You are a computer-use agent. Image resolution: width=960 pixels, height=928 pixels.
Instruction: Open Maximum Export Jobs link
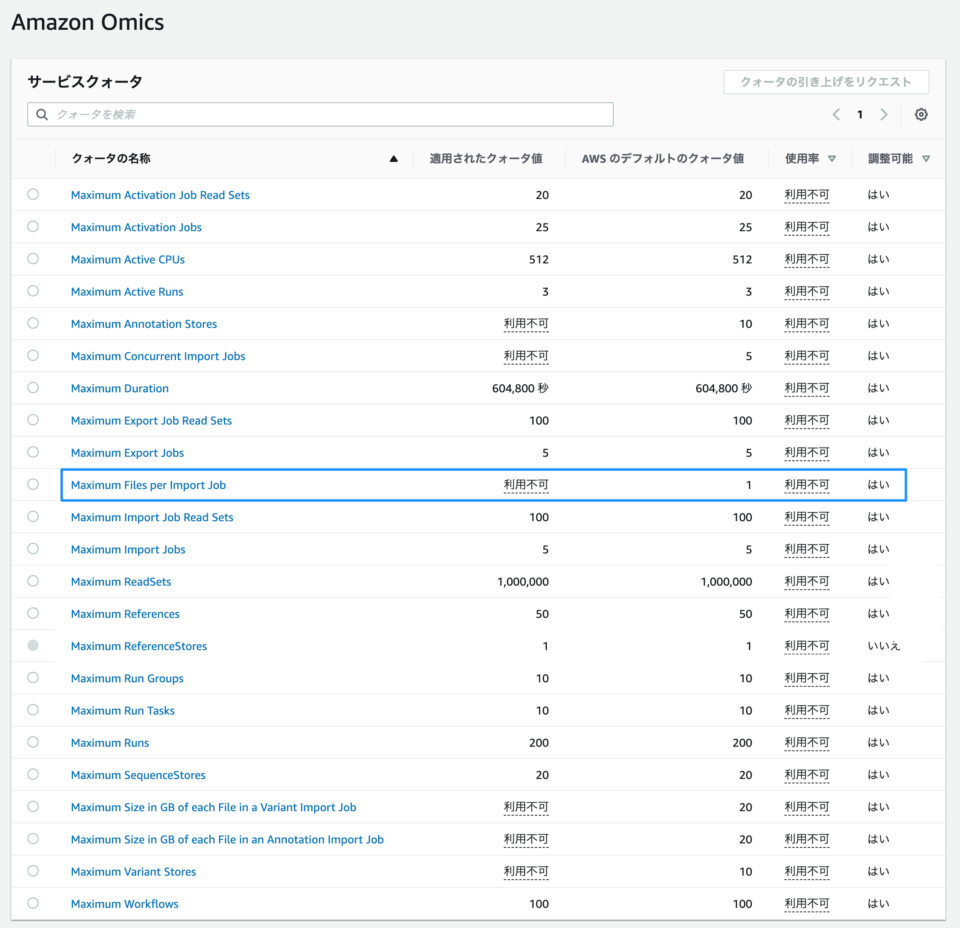[x=127, y=453]
